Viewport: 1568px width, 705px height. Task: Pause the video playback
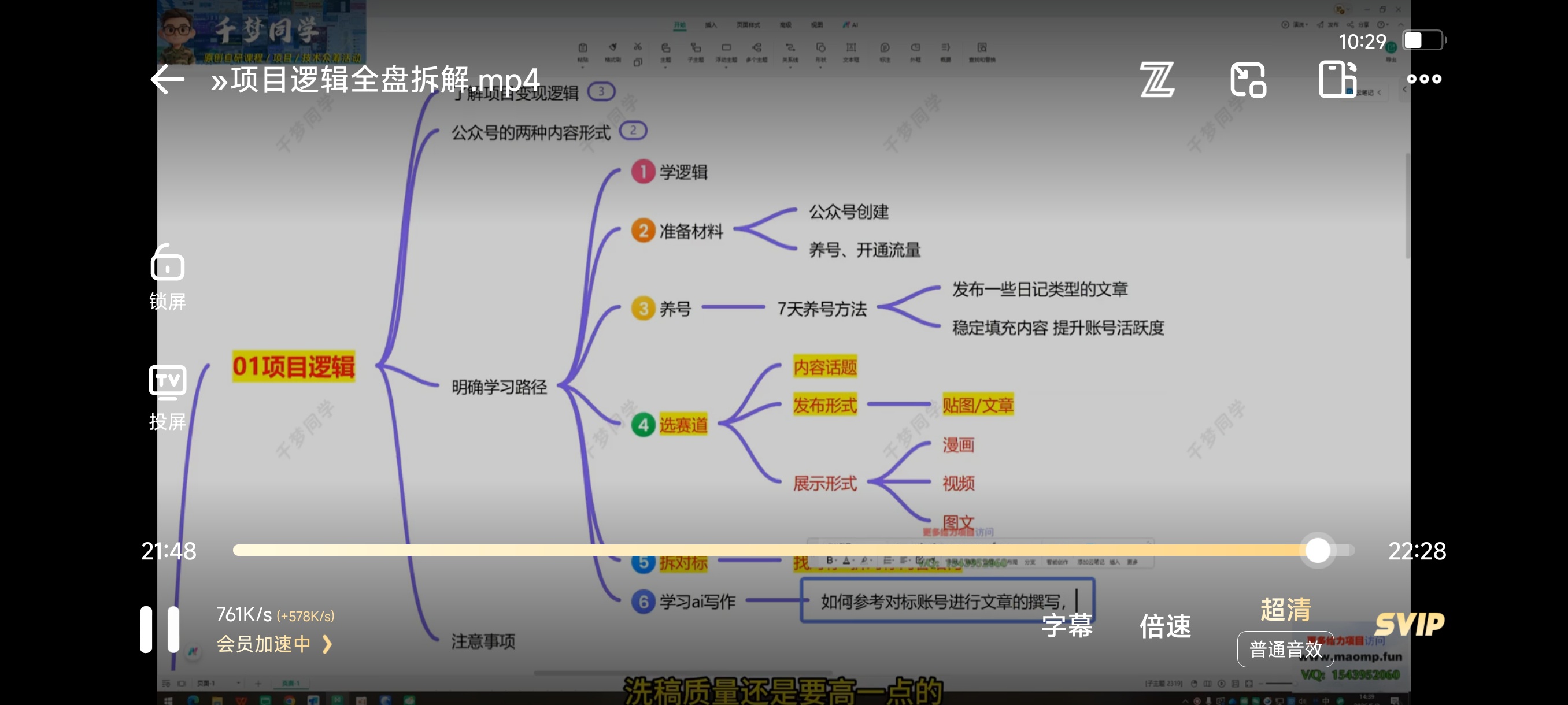(x=160, y=629)
